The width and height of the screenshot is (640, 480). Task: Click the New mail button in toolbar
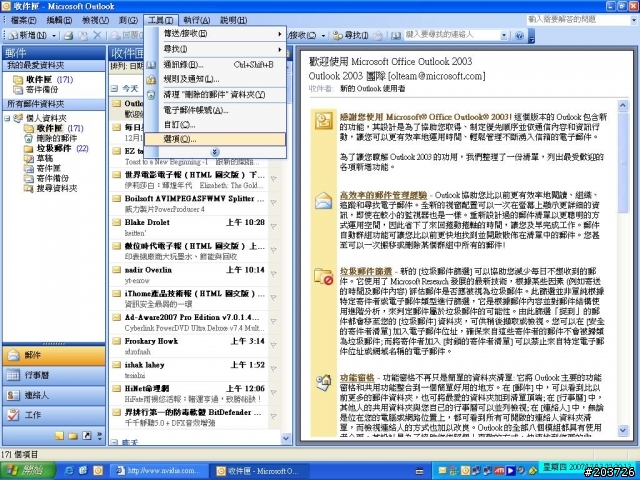pyautogui.click(x=28, y=36)
